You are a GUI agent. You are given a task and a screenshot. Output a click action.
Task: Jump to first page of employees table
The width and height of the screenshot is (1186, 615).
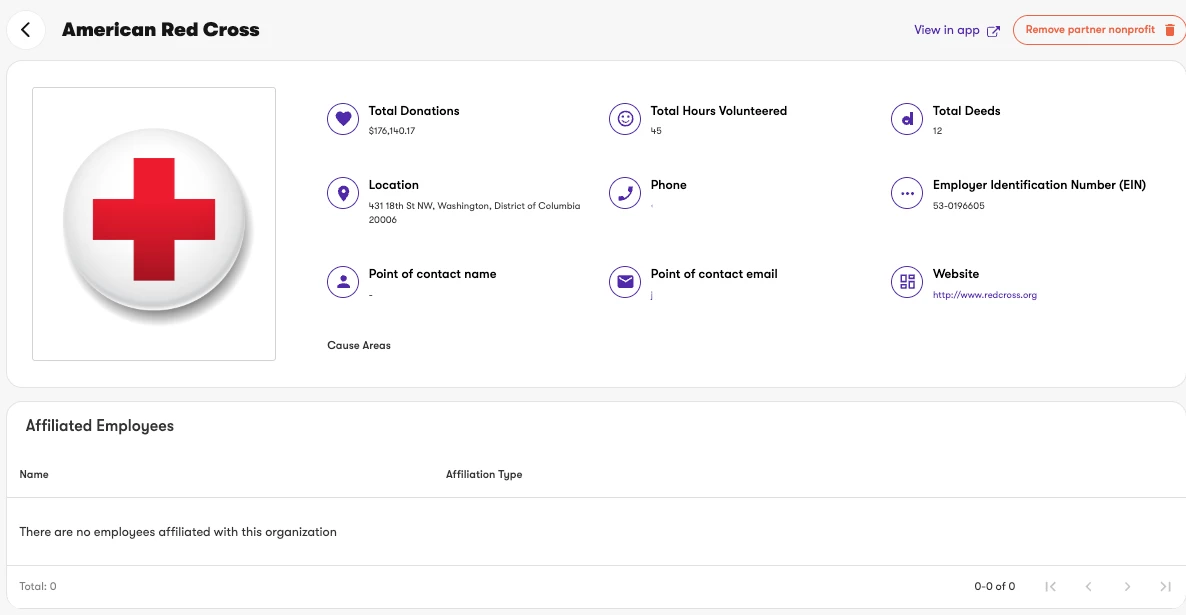1050,586
